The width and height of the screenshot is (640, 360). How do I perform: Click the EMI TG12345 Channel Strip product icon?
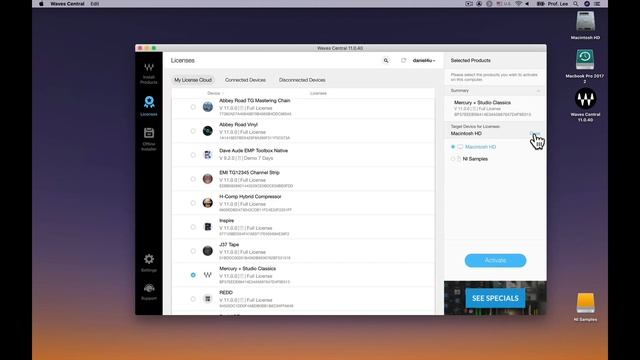point(207,179)
